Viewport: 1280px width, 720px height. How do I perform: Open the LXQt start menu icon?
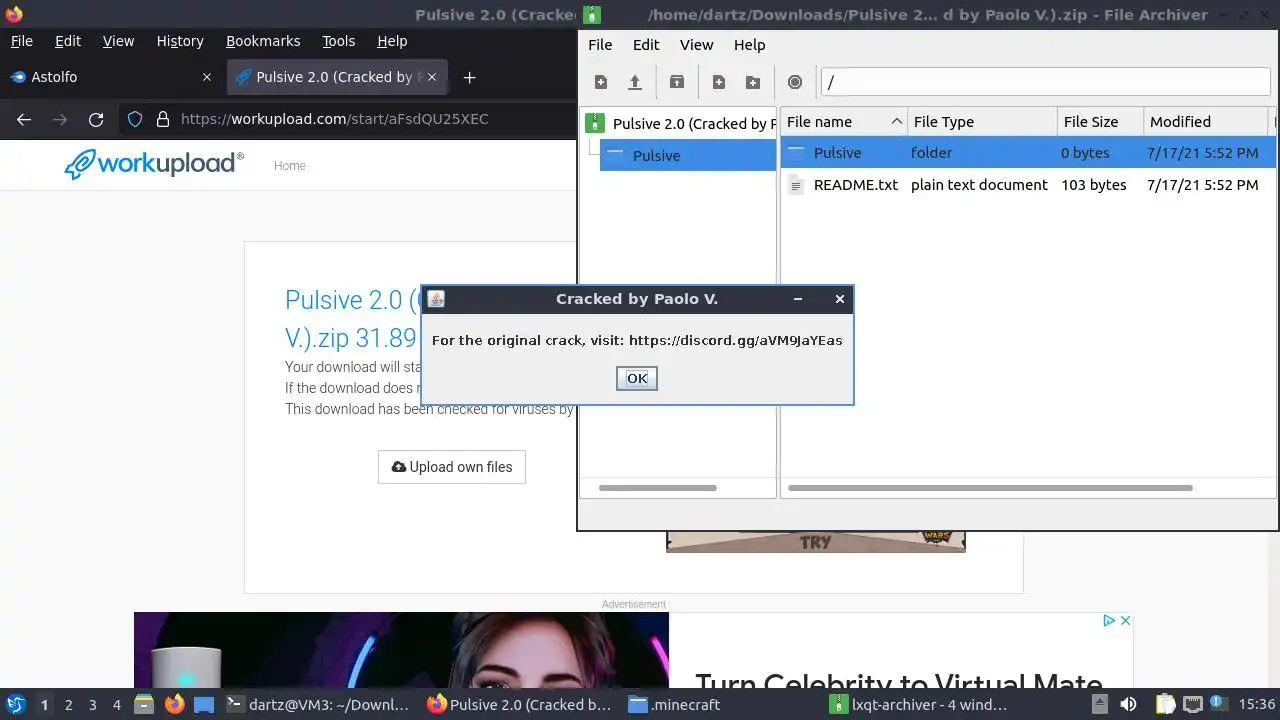15,704
